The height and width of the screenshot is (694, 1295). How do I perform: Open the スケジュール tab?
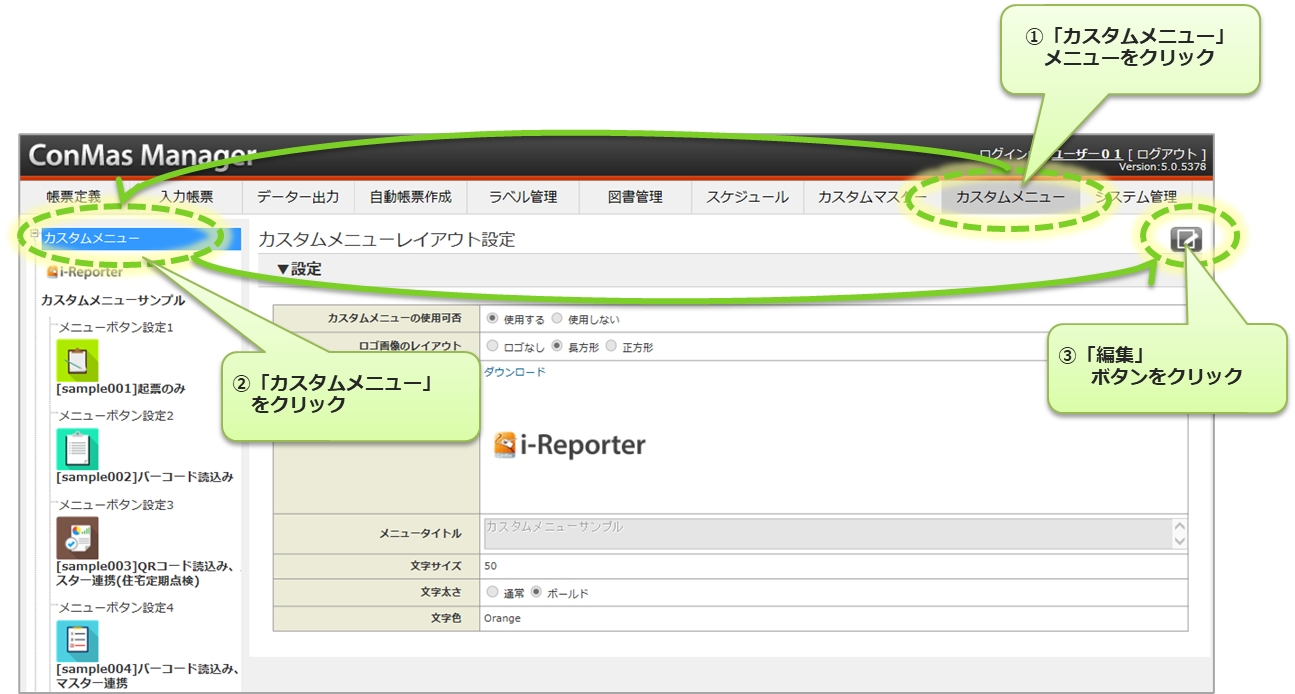click(747, 197)
